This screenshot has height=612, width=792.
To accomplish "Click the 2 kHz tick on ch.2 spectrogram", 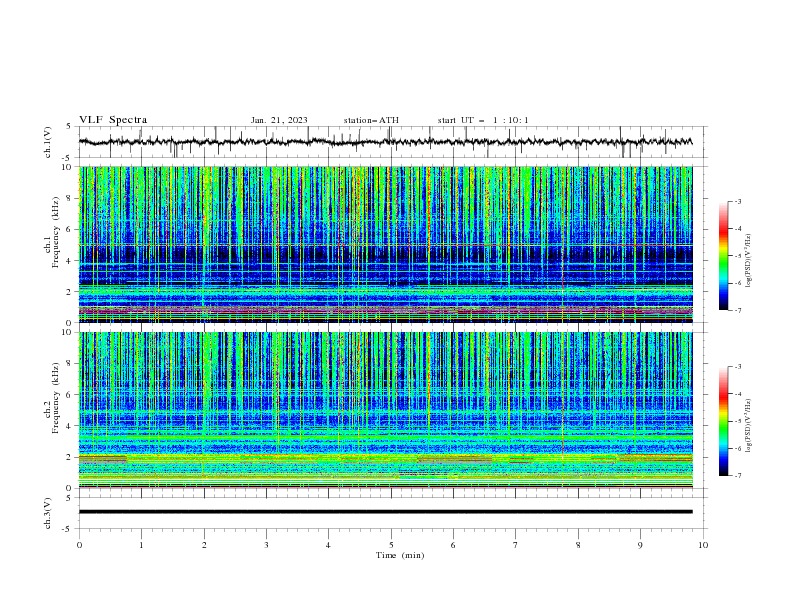I will pyautogui.click(x=70, y=457).
